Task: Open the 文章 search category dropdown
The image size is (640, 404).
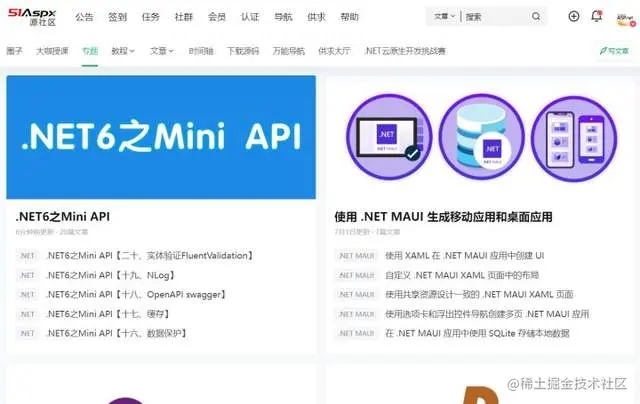Action: 444,16
